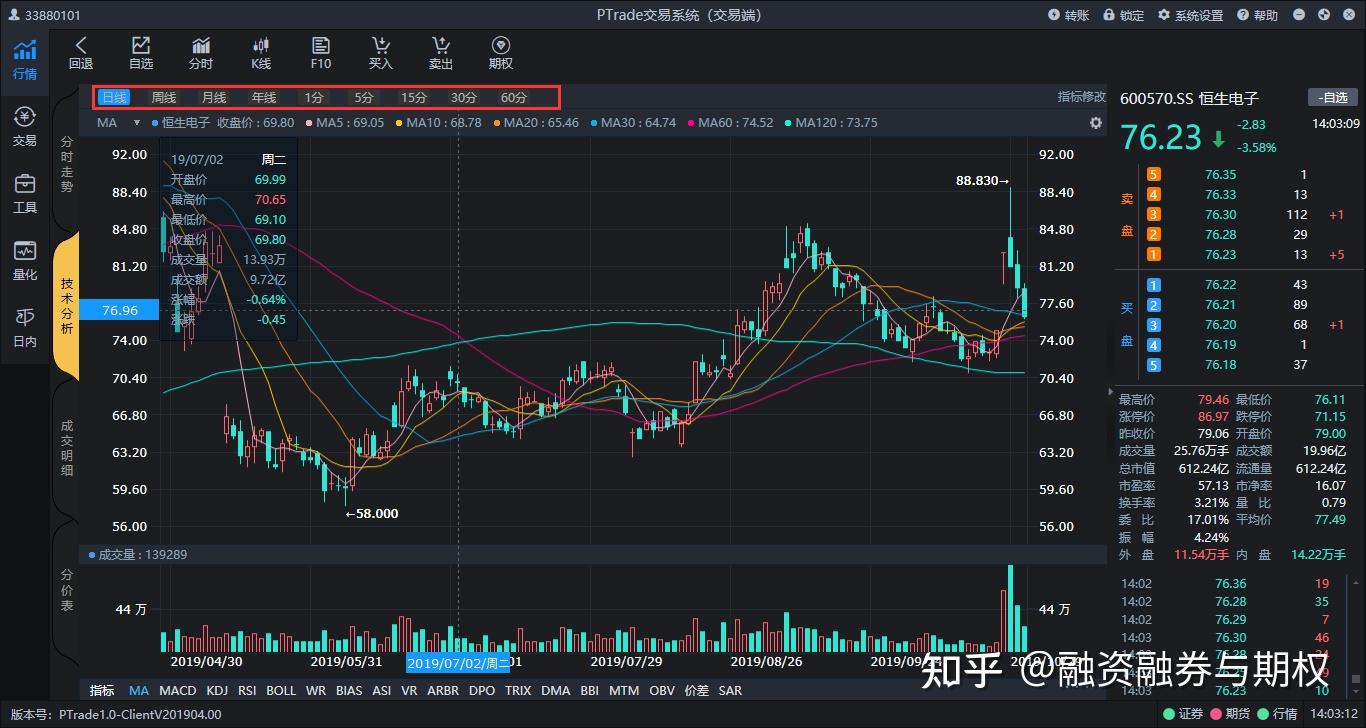
Task: Select the VR indicator
Action: [x=409, y=690]
